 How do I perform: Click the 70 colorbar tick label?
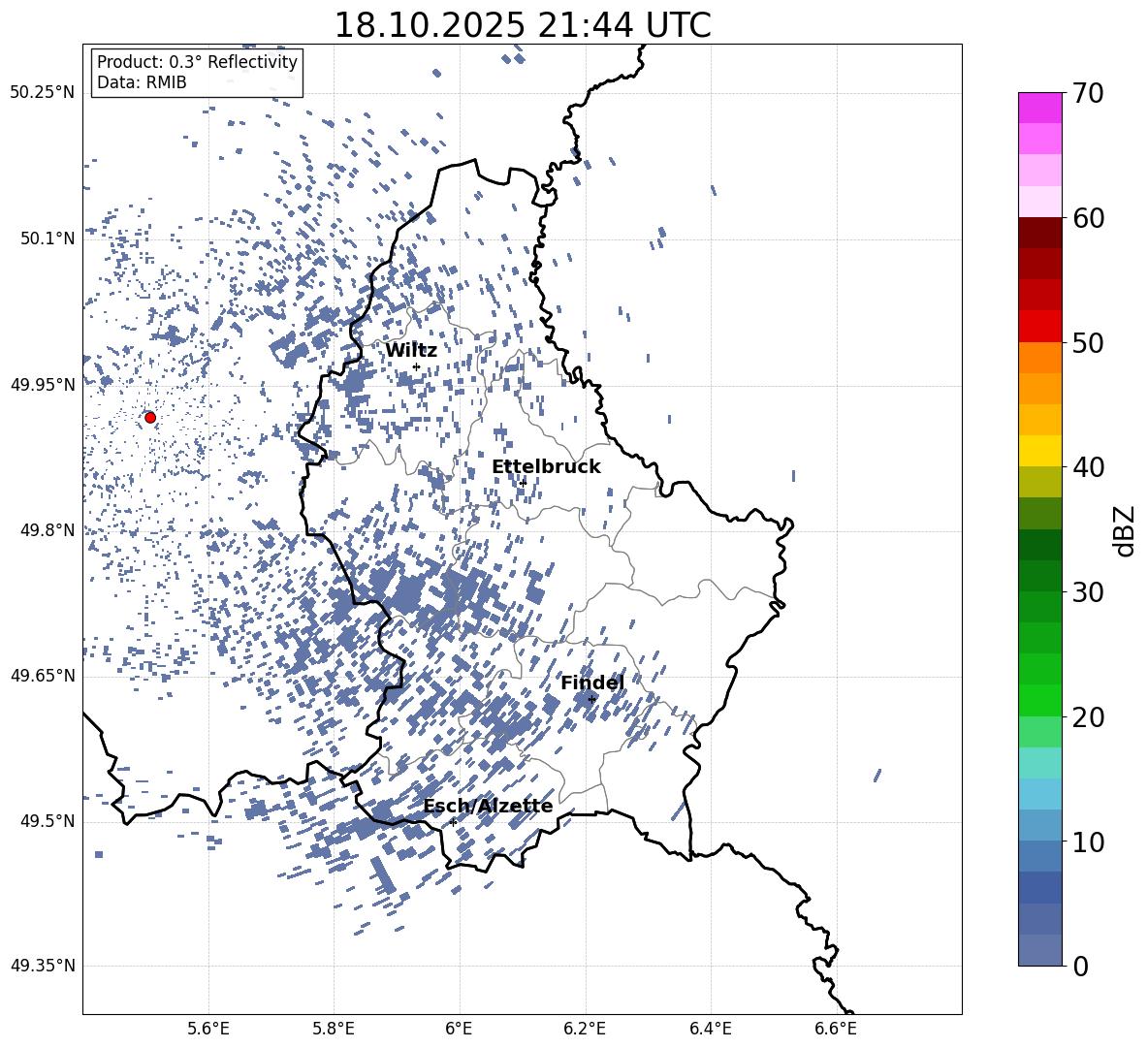click(1088, 93)
